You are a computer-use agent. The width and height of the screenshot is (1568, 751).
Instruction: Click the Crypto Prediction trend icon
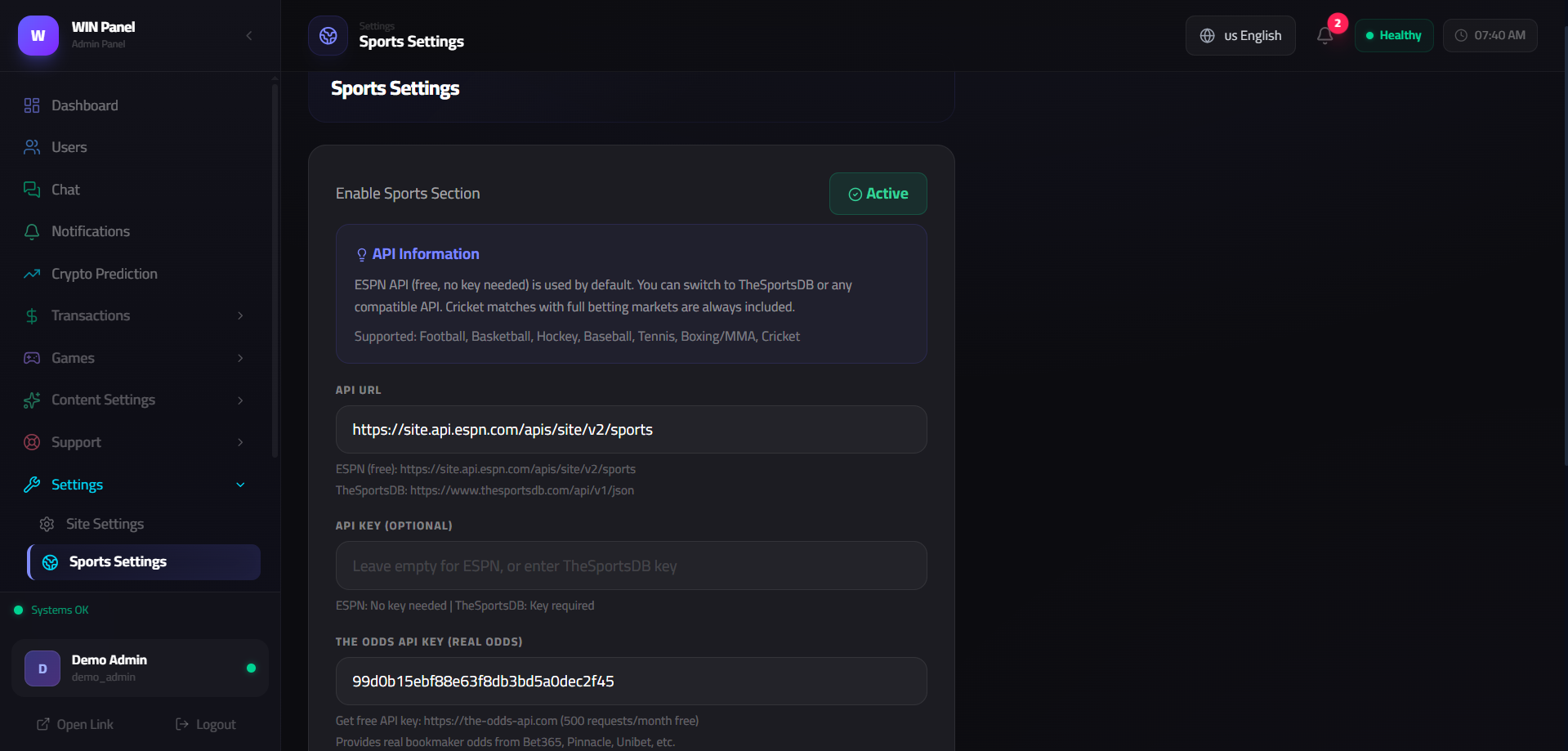click(32, 274)
